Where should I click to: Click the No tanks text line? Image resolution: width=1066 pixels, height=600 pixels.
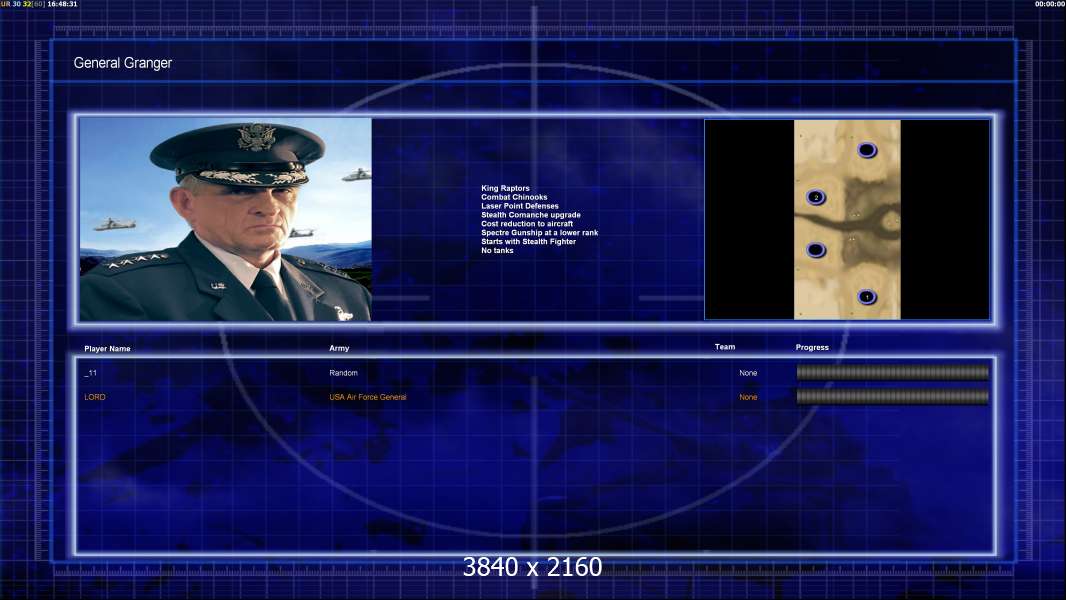(497, 250)
